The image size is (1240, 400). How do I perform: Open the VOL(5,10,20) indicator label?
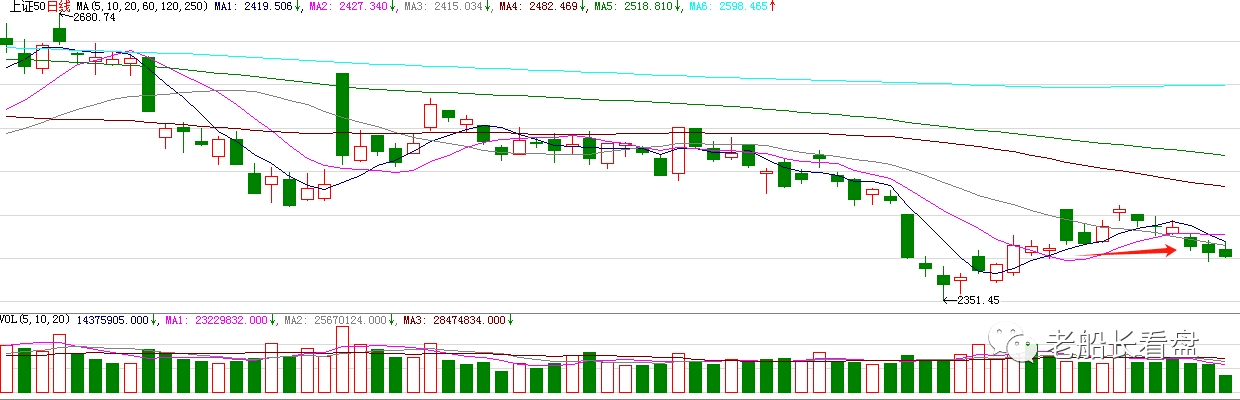35,320
